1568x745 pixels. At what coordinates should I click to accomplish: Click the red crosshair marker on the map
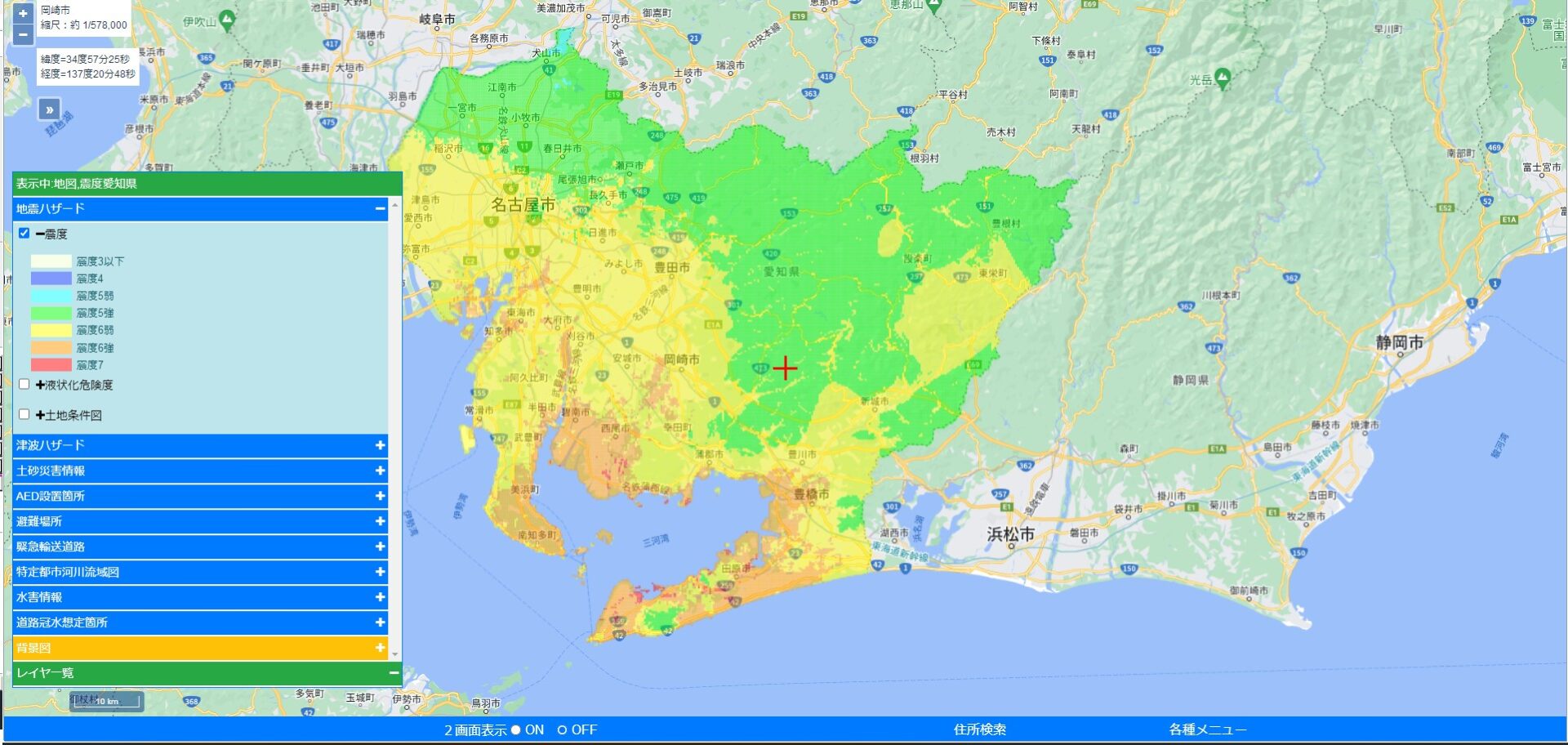[785, 368]
